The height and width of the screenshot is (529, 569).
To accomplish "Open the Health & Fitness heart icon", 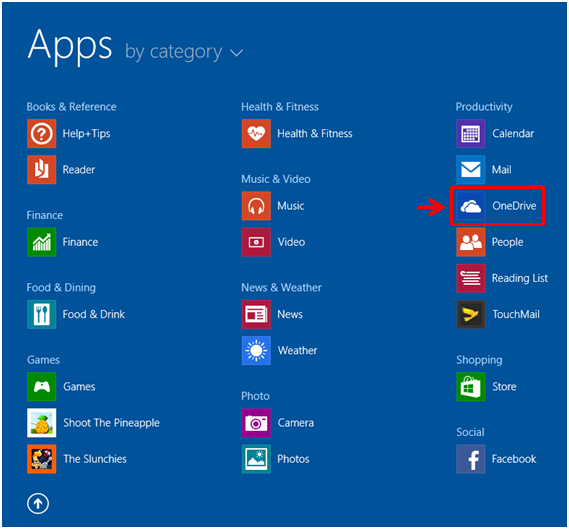I will click(x=256, y=134).
